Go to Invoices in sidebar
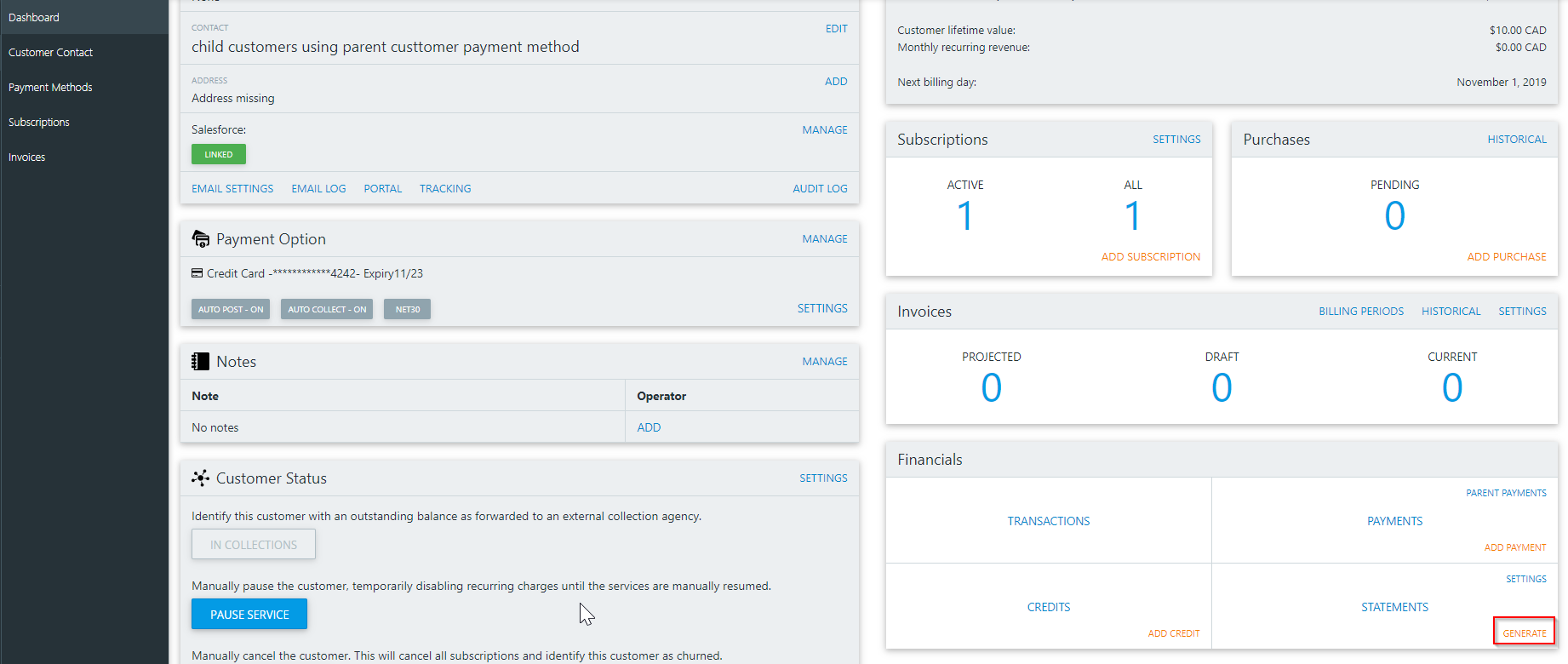This screenshot has width=1568, height=664. [27, 157]
